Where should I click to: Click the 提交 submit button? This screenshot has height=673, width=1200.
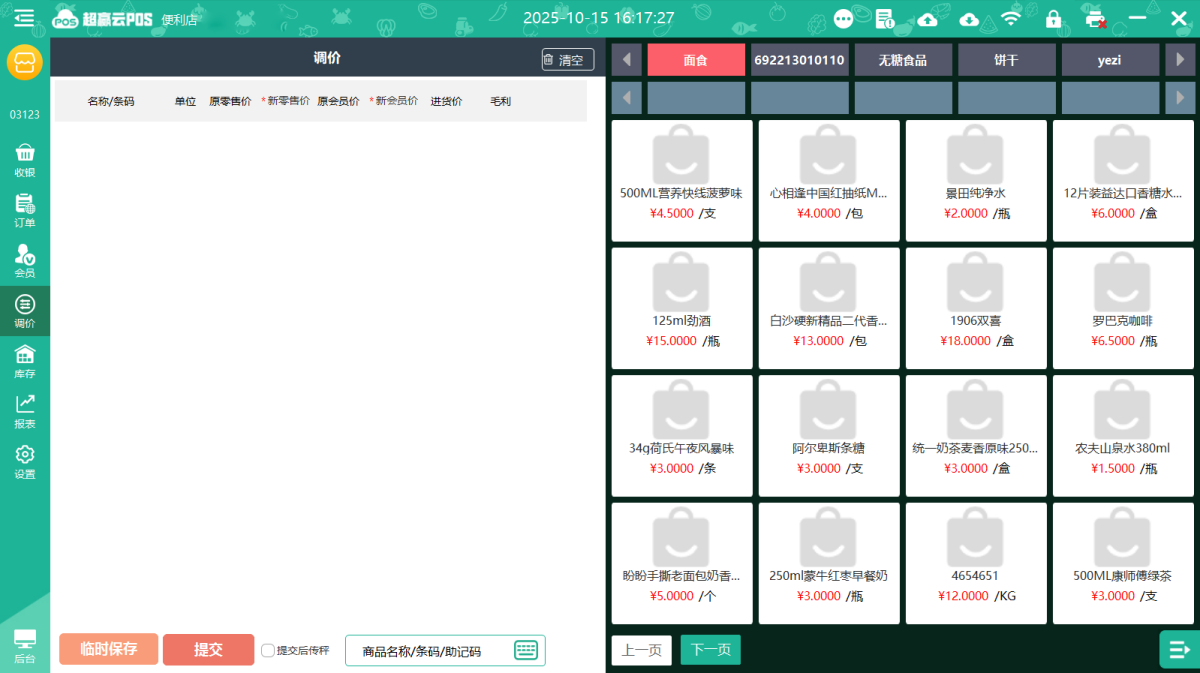click(208, 650)
